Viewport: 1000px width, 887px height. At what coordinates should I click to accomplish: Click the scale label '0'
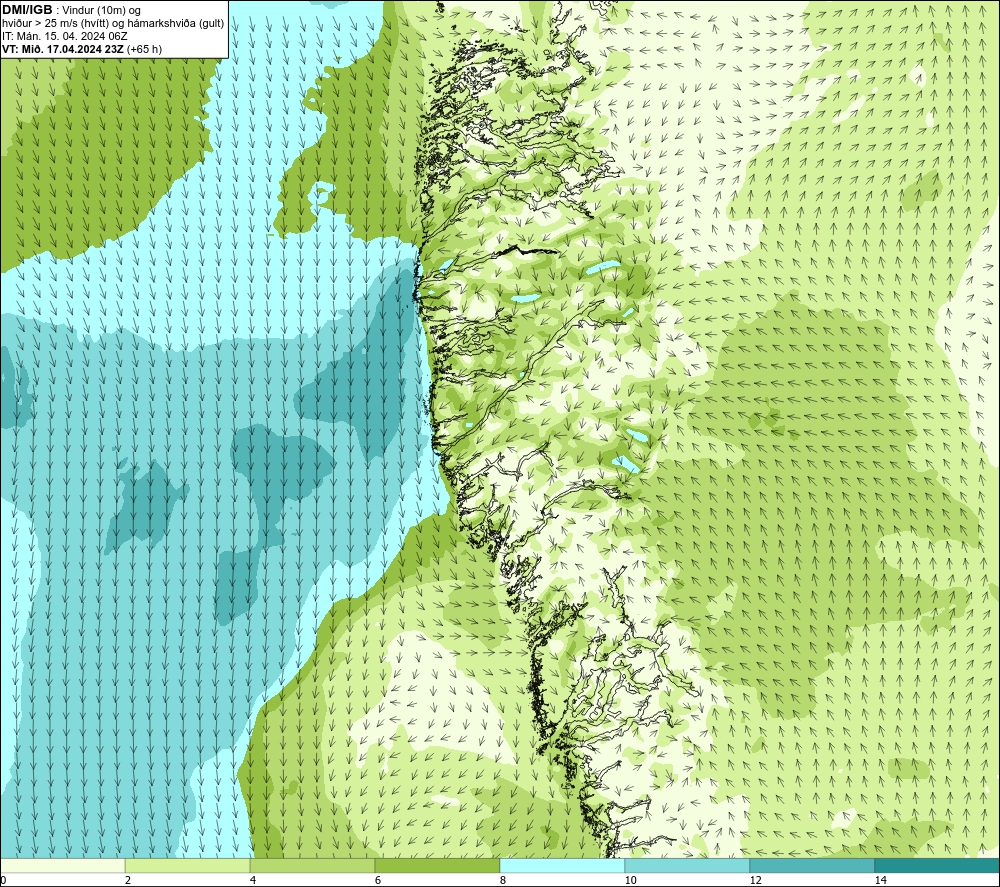coord(3,880)
